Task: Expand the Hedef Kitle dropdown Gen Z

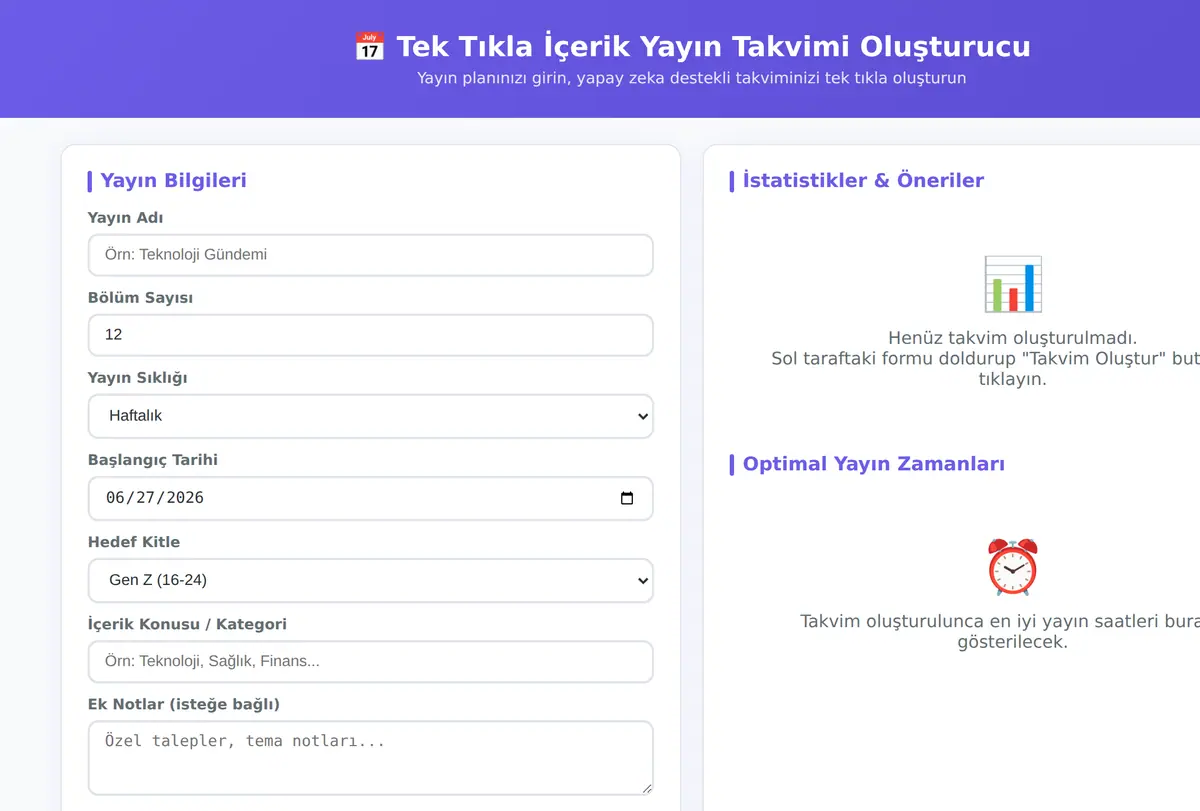Action: pos(371,580)
